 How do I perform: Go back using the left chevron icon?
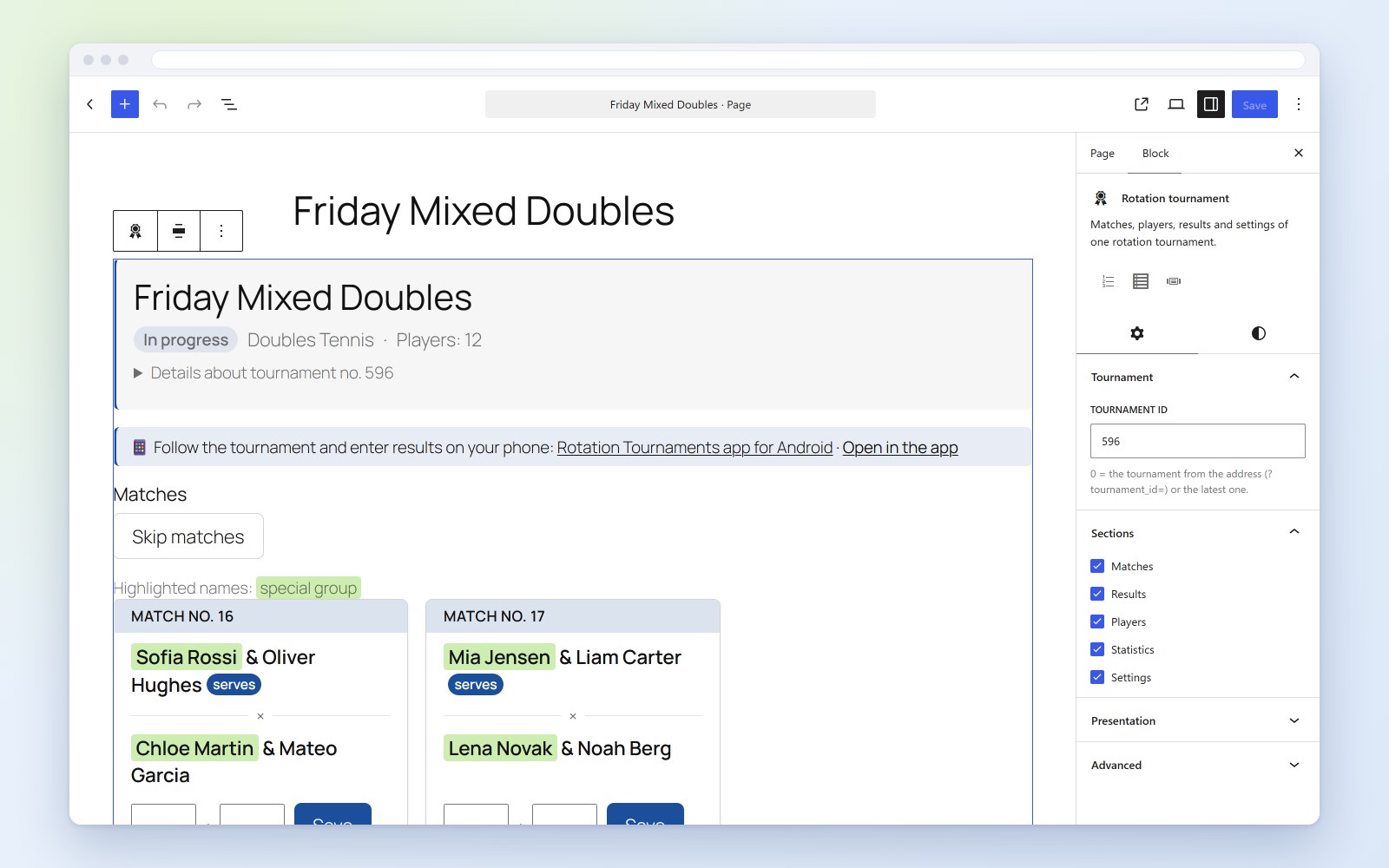(90, 104)
